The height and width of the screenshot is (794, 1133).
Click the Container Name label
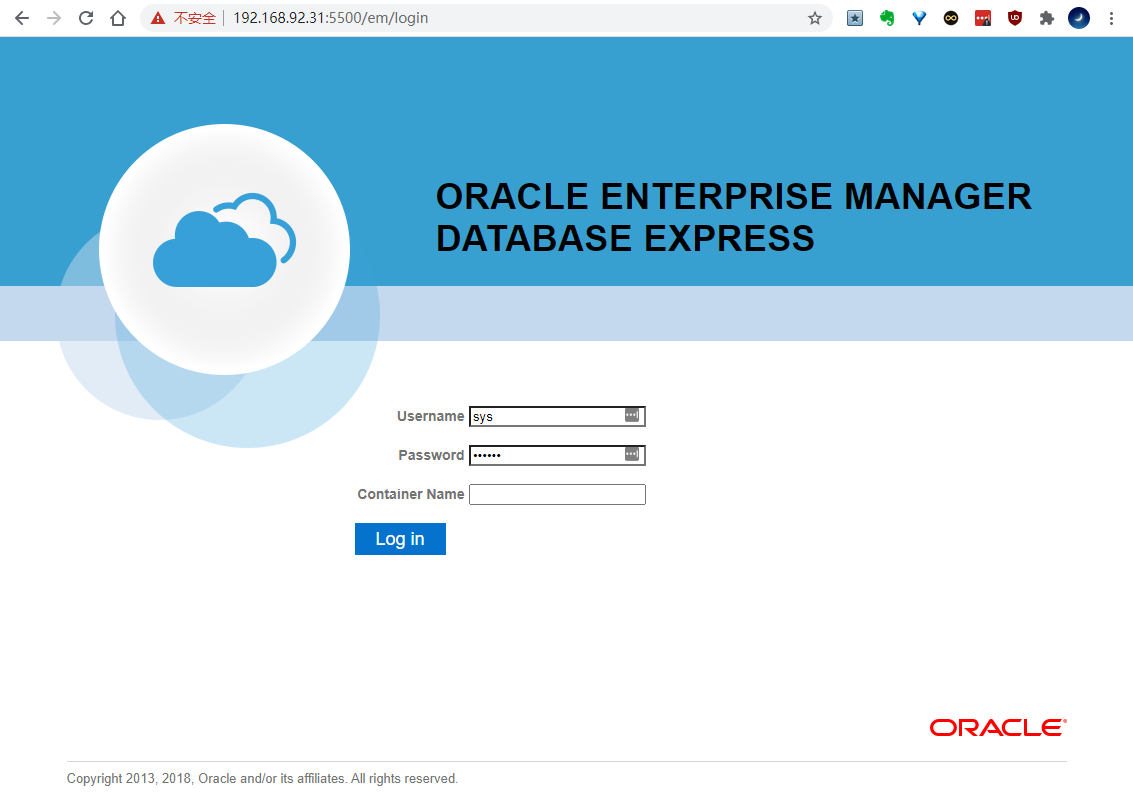[x=410, y=494]
